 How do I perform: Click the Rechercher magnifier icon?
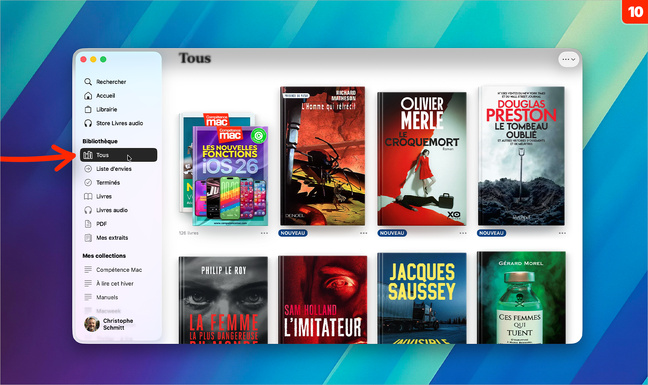pyautogui.click(x=88, y=82)
